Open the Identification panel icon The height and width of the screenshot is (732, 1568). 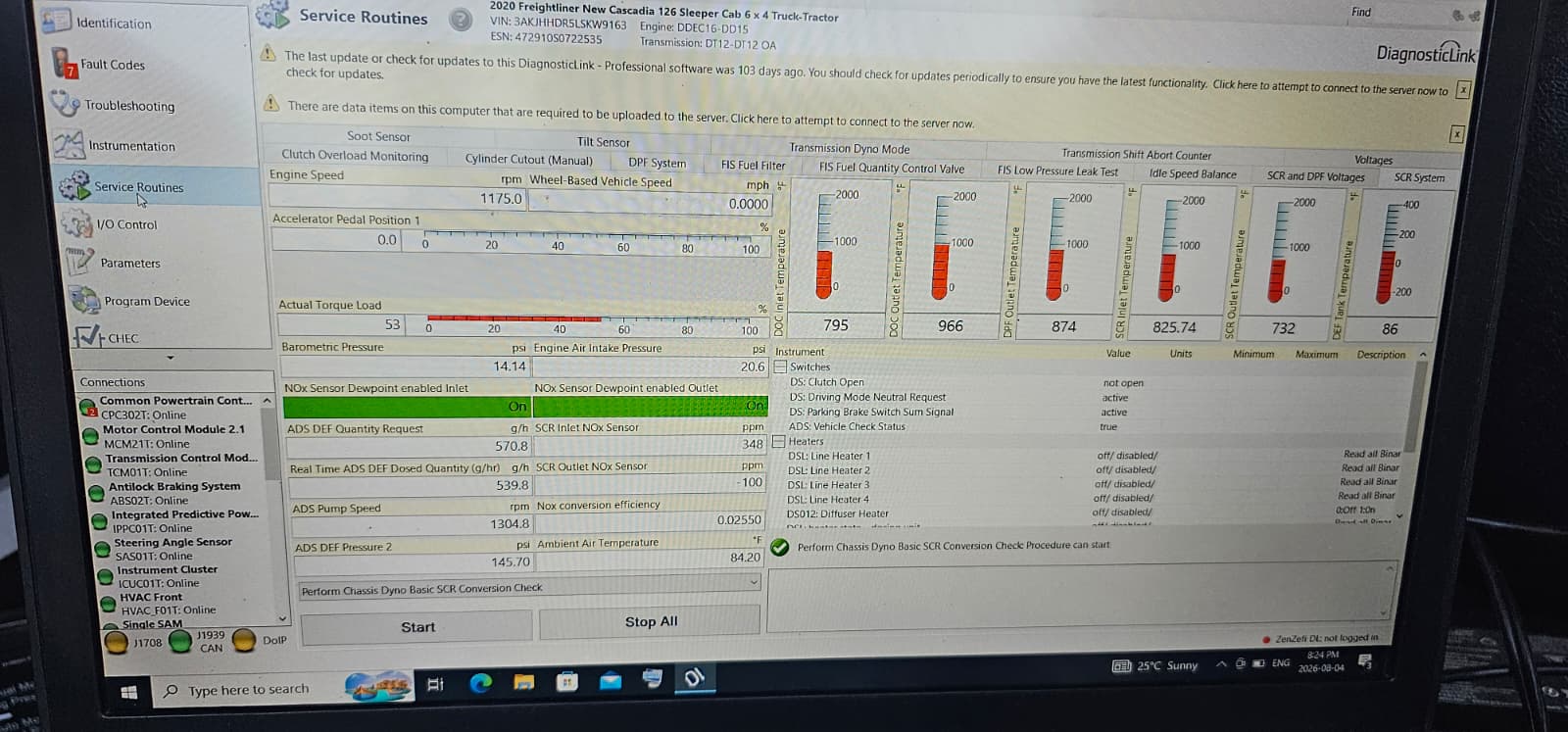58,22
